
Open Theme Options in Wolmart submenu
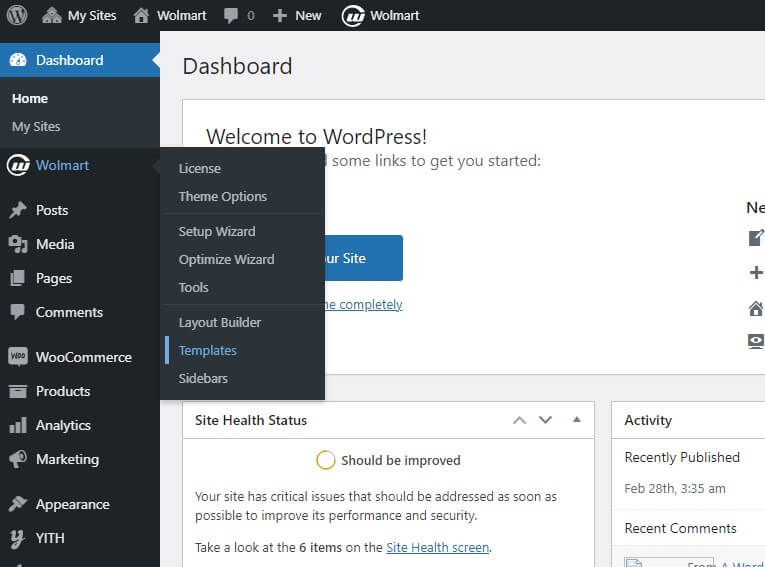click(x=222, y=196)
